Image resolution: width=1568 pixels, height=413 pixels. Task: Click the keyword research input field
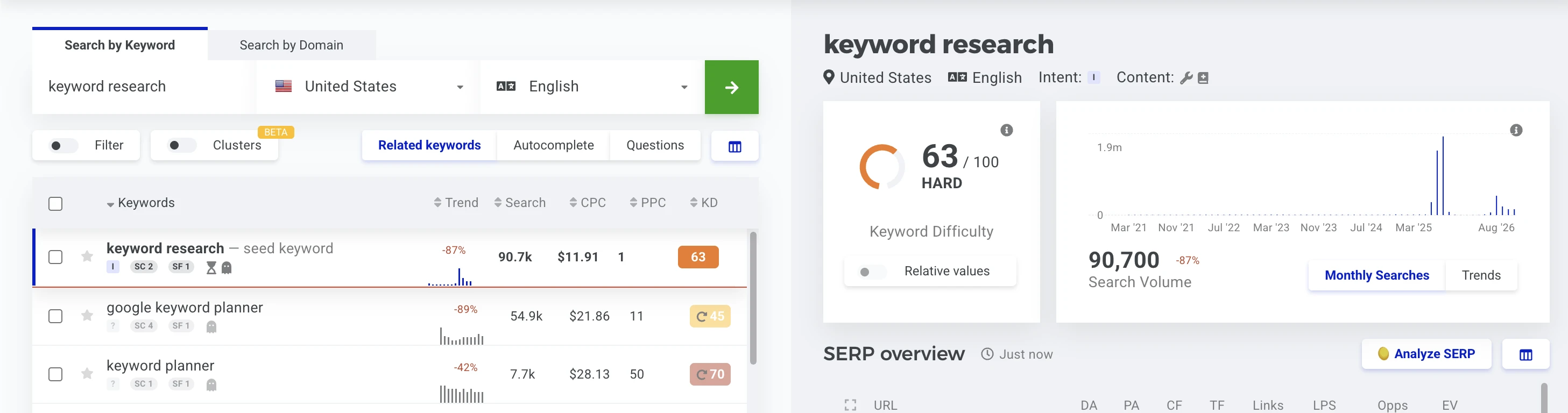[x=141, y=87]
